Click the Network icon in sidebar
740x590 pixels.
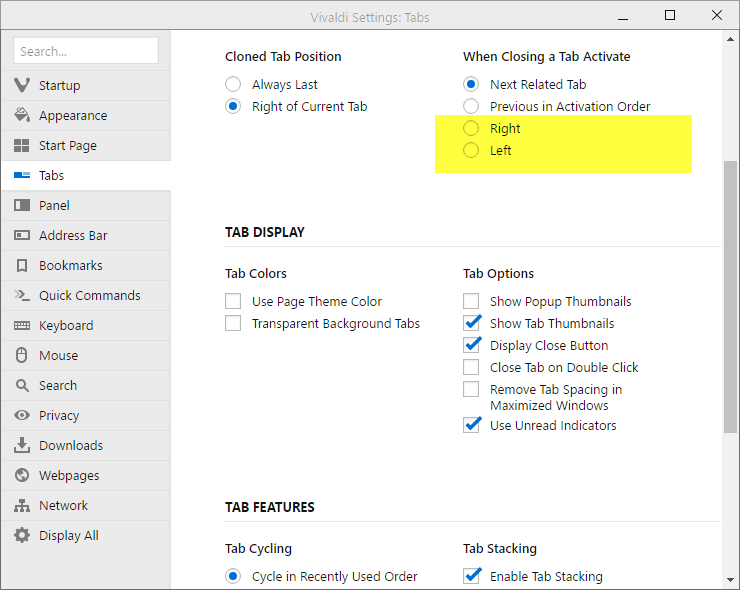pyautogui.click(x=22, y=505)
